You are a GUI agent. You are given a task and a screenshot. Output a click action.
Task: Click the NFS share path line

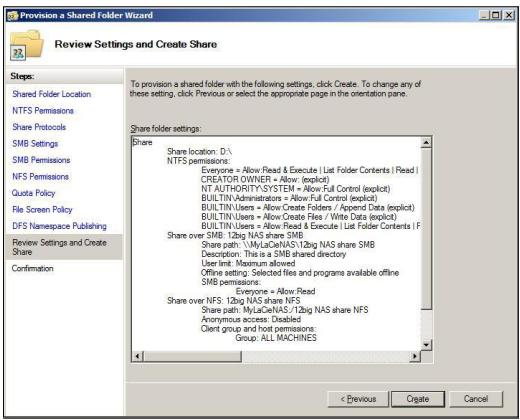(x=285, y=310)
